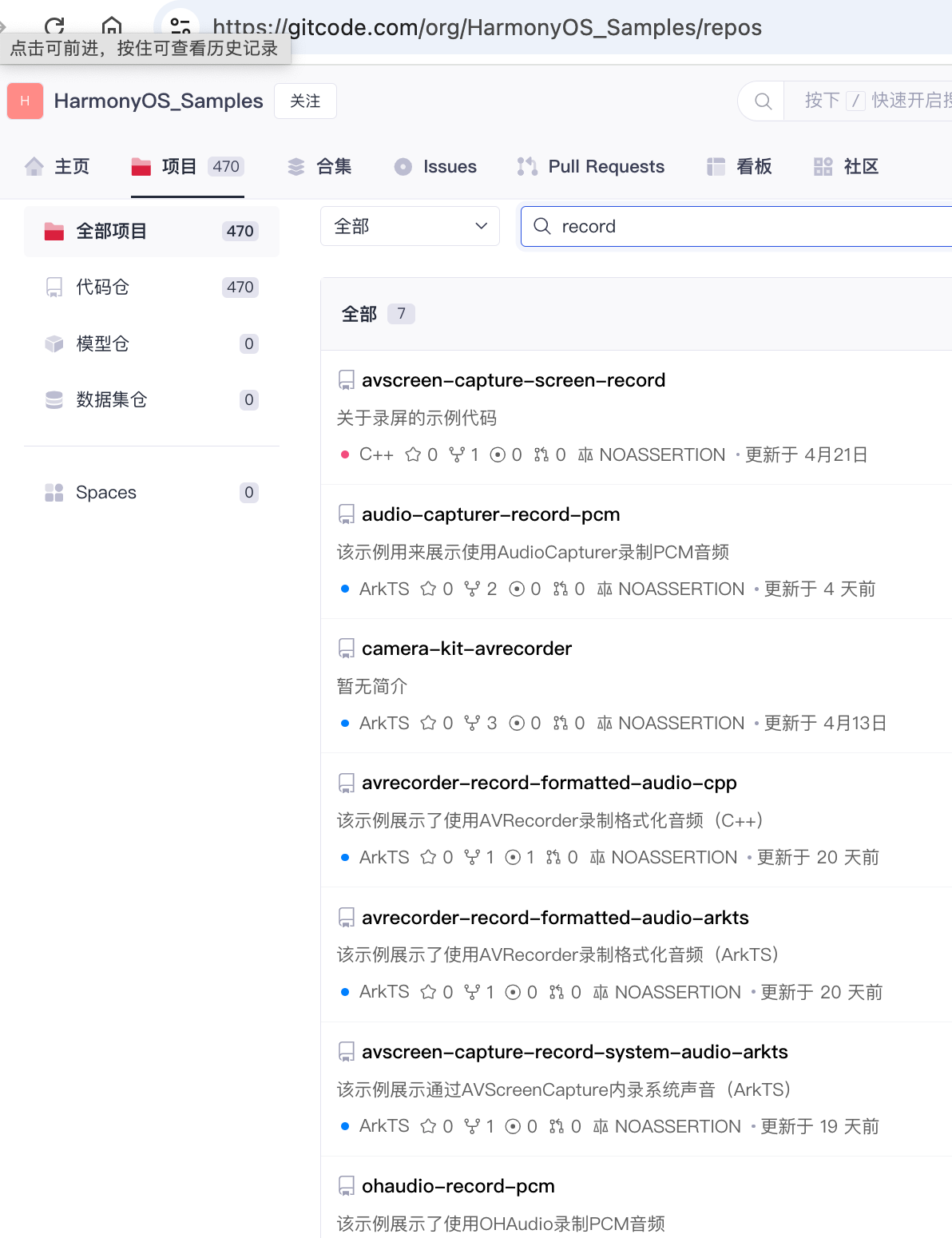Open the Pull Requests tab
The height and width of the screenshot is (1238, 952).
[x=591, y=166]
